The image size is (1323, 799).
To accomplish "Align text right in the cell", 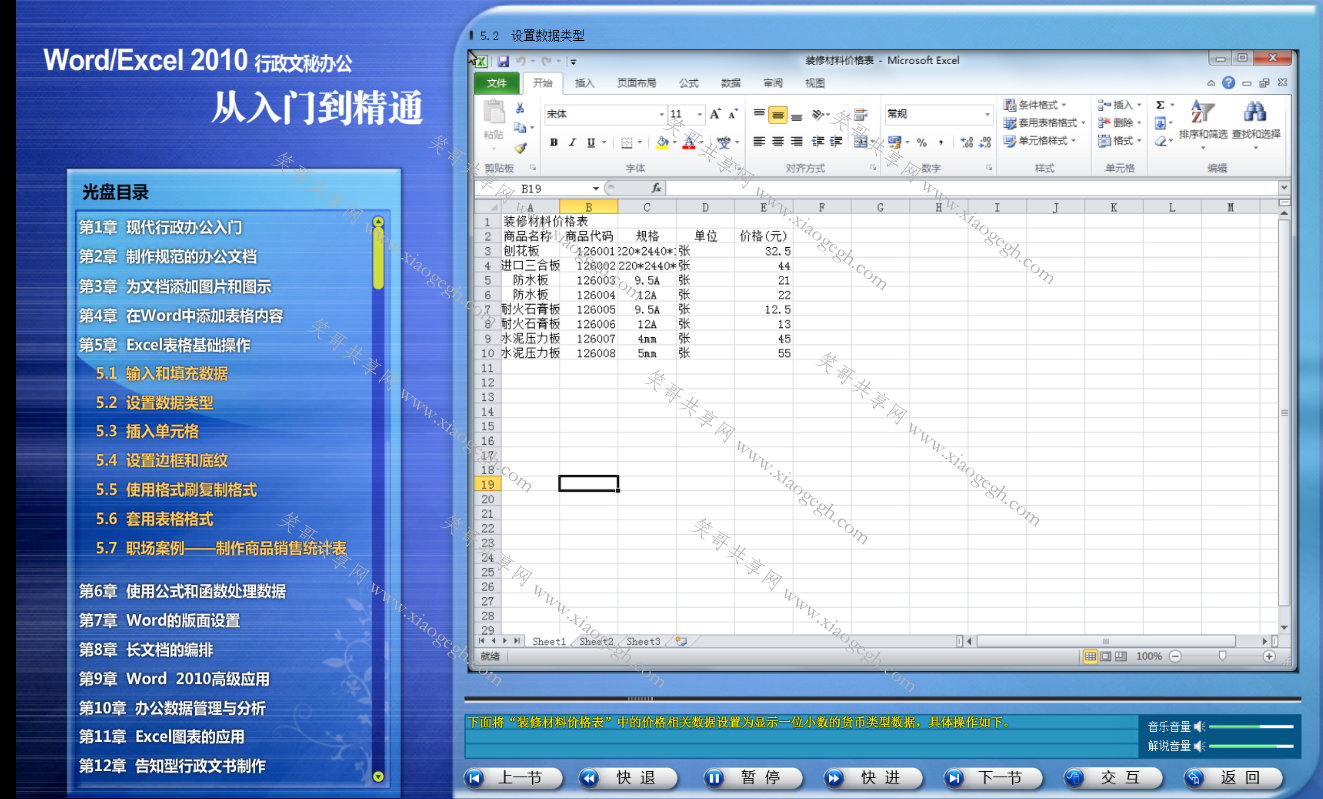I will (796, 142).
